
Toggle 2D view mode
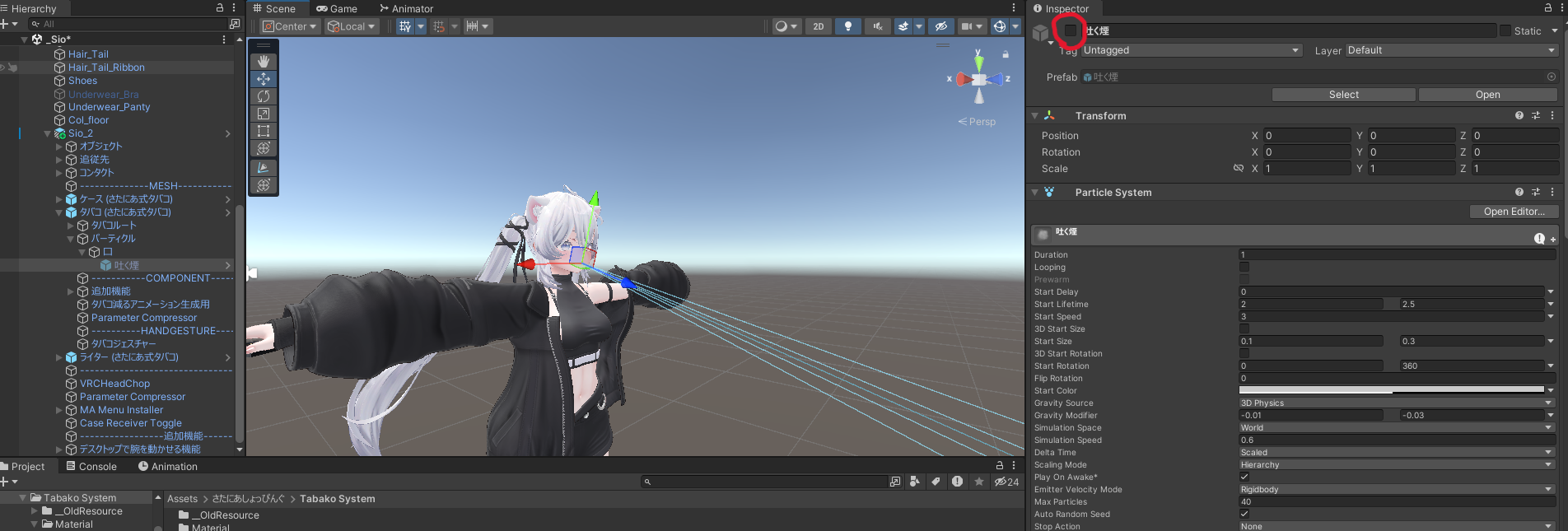click(x=818, y=26)
